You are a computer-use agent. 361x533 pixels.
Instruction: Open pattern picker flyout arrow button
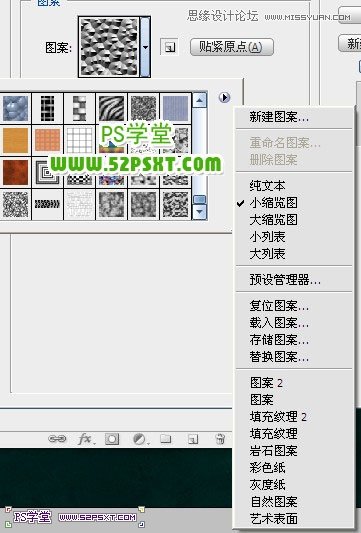pyautogui.click(x=224, y=98)
